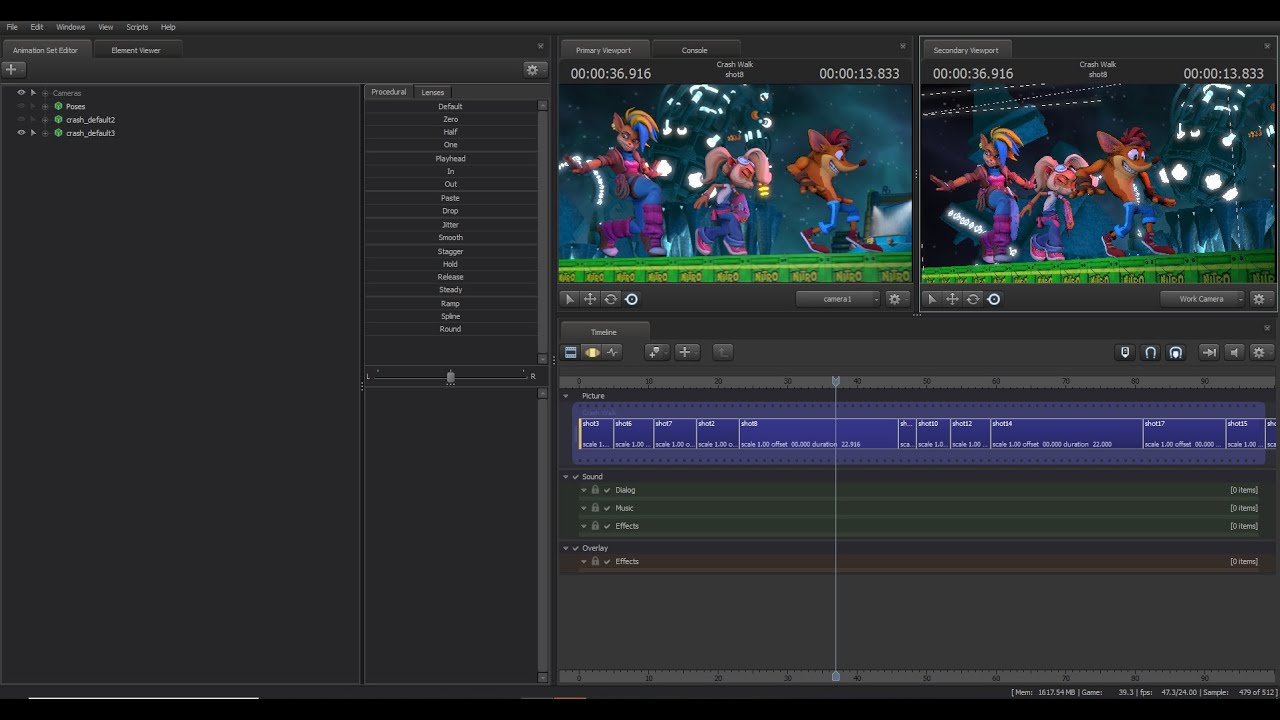
Task: Click the green cube icon of crash_default2
Action: coord(58,120)
